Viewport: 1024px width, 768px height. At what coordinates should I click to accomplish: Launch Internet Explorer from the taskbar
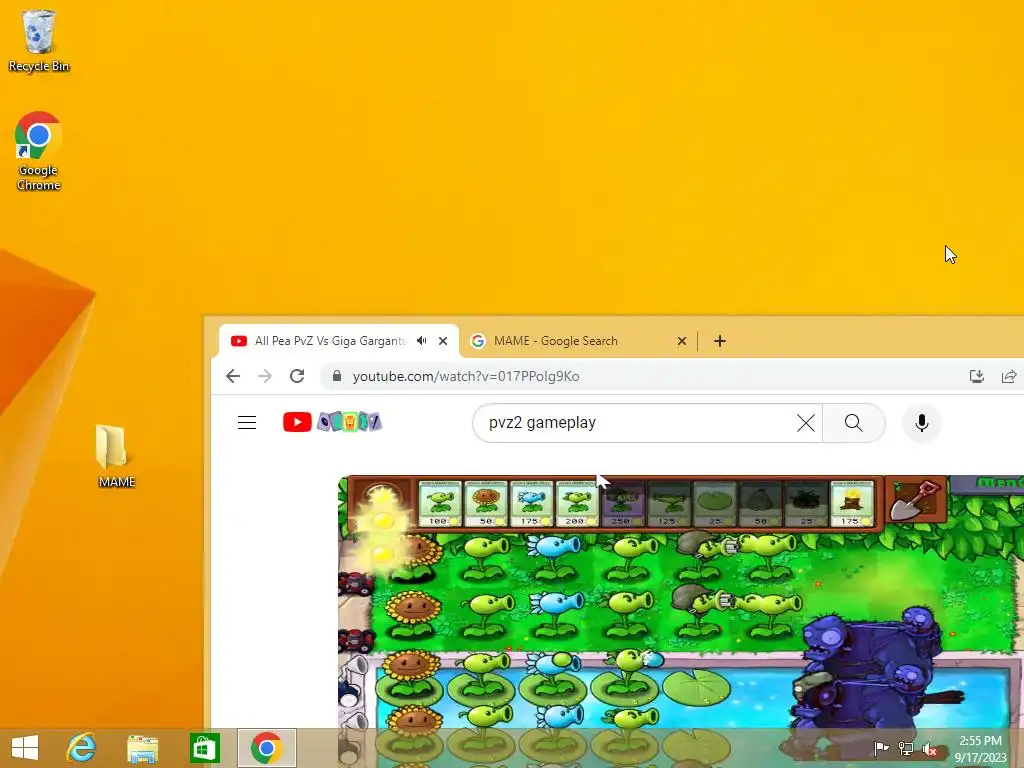coord(82,748)
